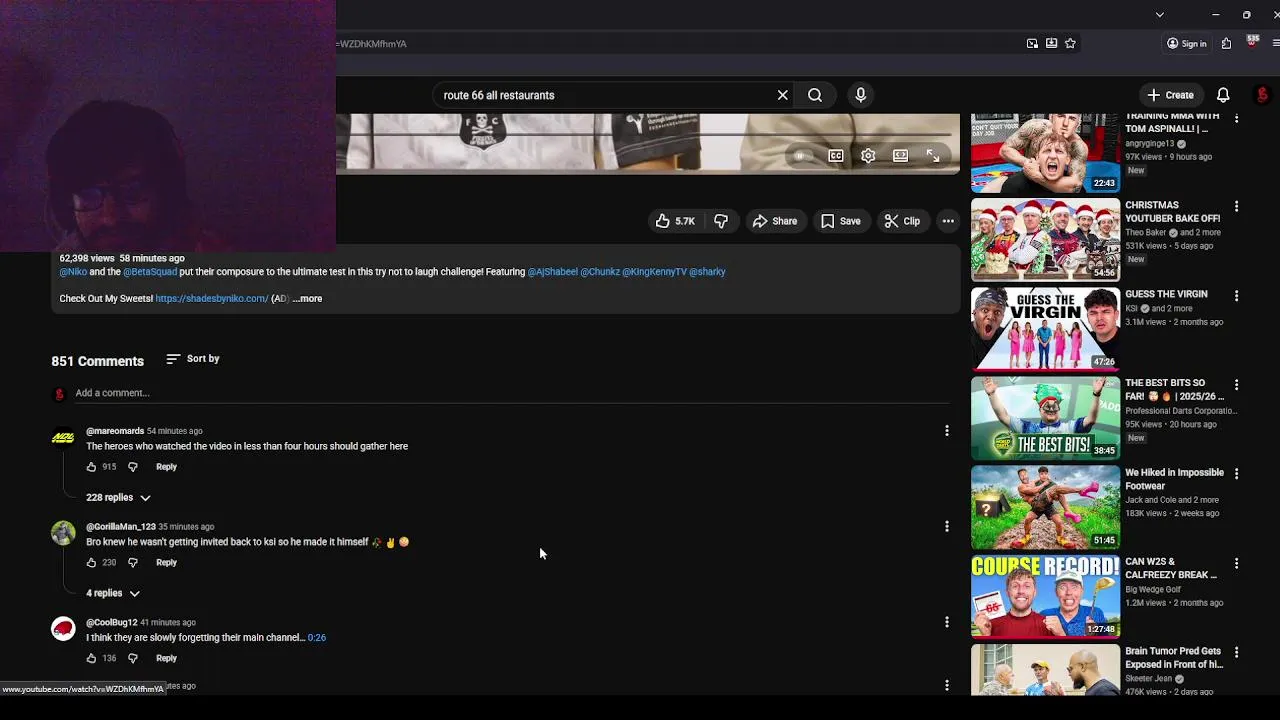Click the browser Sign in button
Viewport: 1280px width, 720px height.
[x=1187, y=44]
